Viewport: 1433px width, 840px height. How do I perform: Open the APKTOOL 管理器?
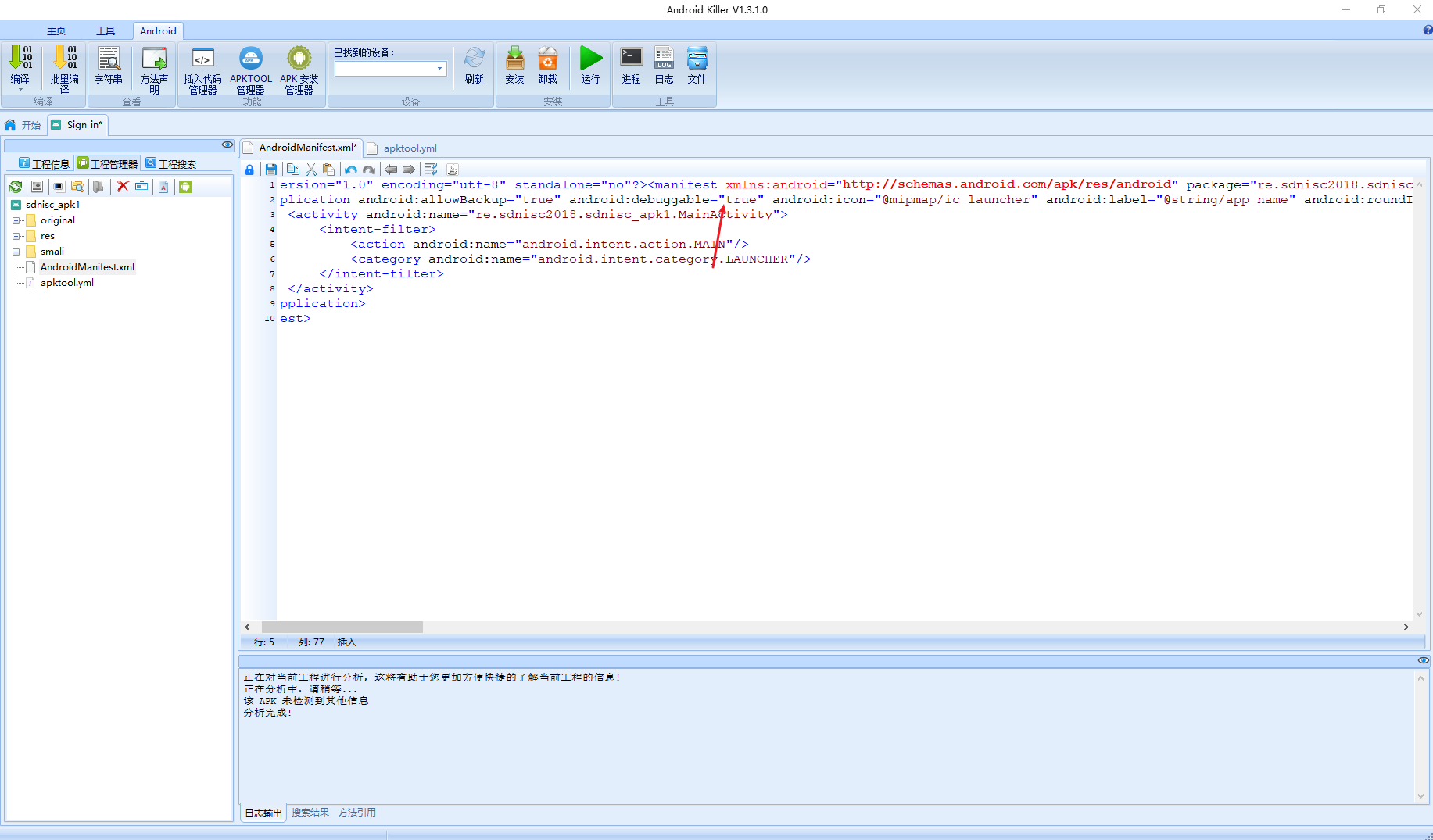[x=251, y=69]
